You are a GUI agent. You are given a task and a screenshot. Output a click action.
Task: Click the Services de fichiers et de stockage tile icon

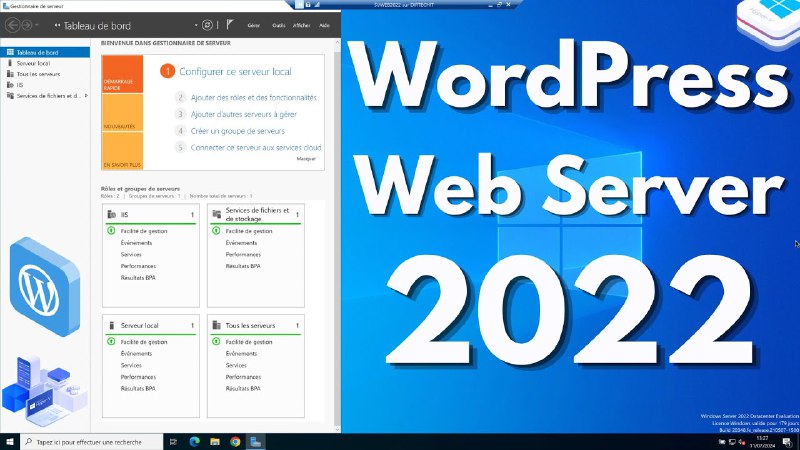[x=216, y=214]
